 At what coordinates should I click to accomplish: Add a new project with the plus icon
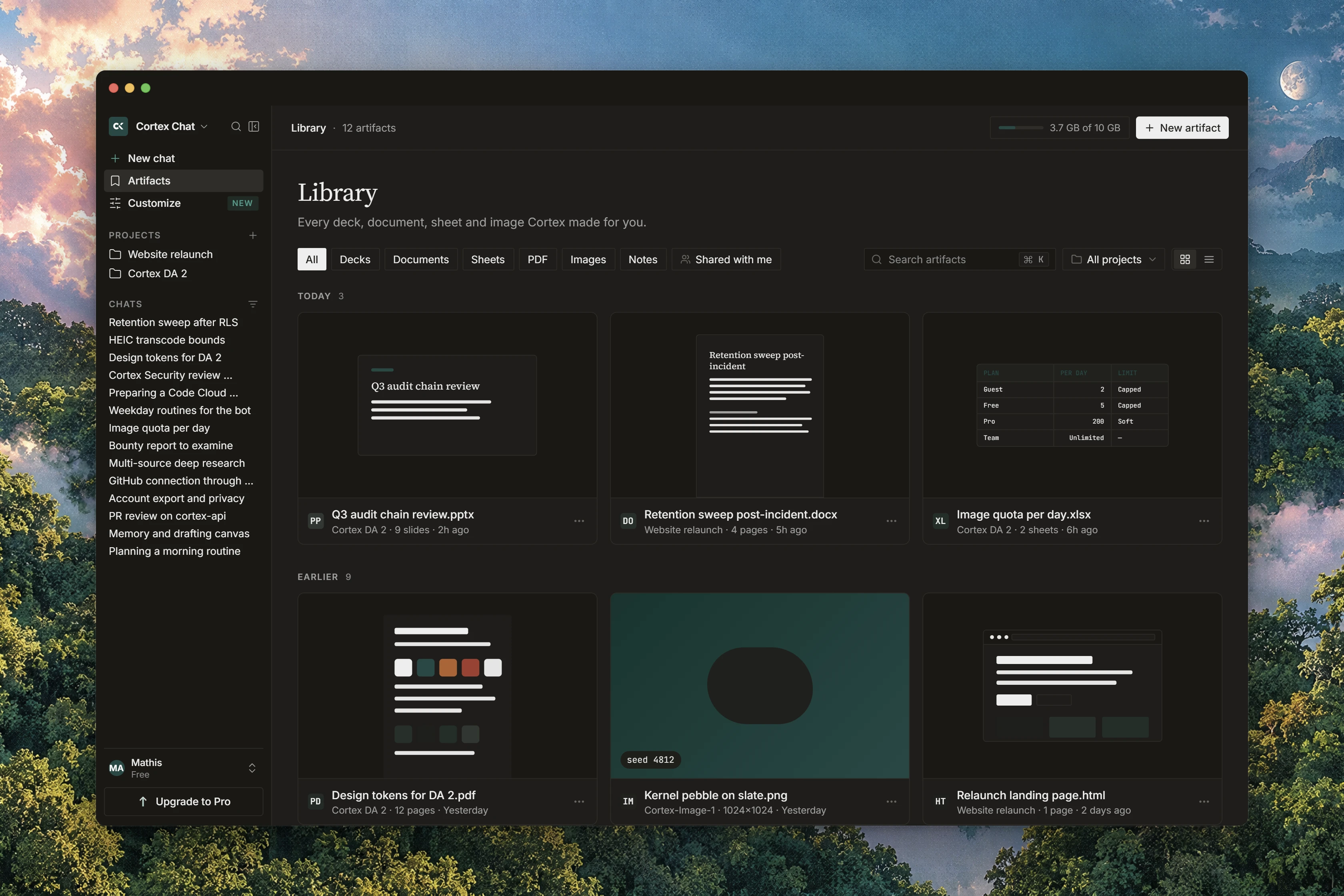pyautogui.click(x=252, y=236)
